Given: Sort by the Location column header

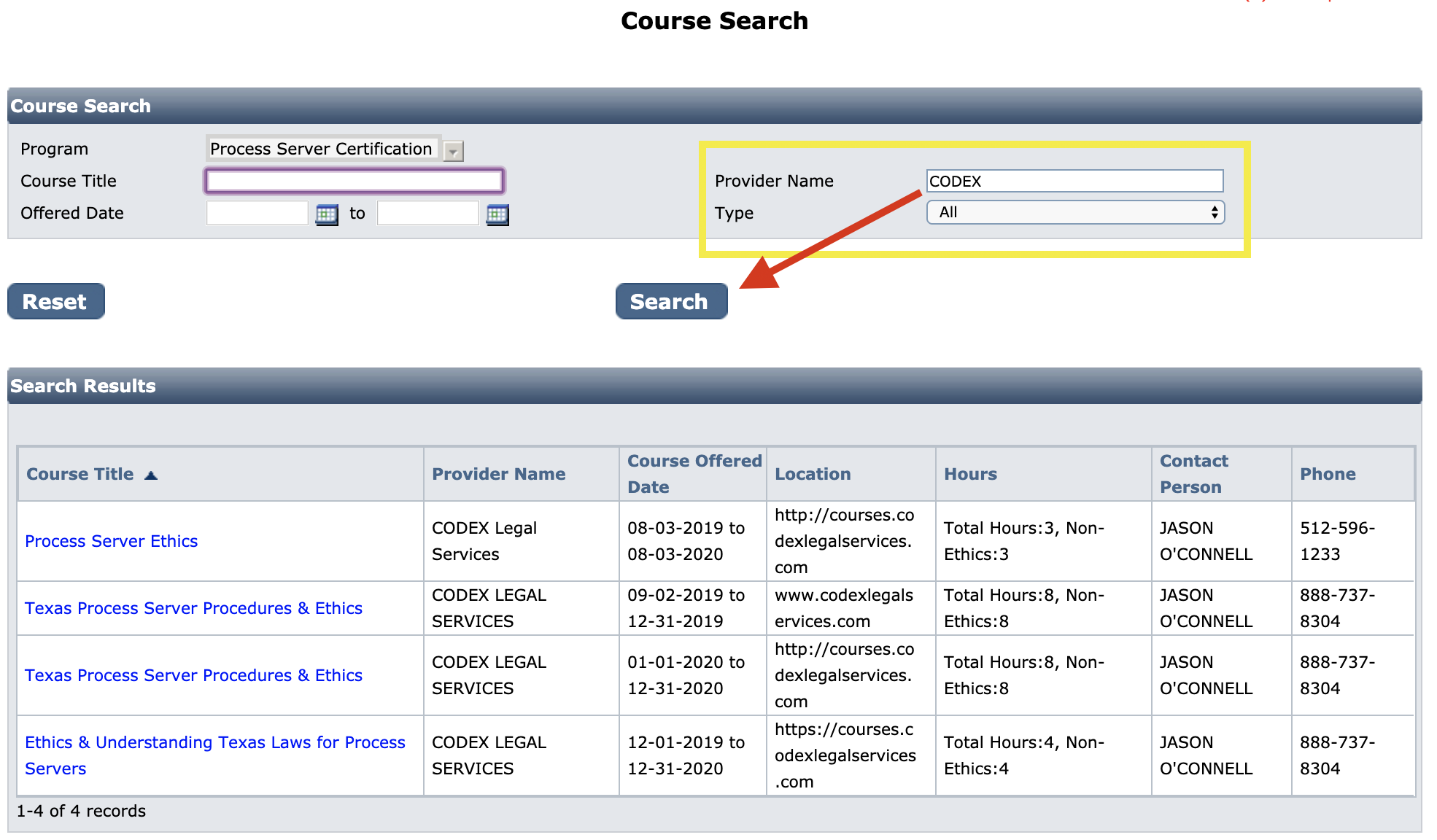Looking at the screenshot, I should (813, 474).
